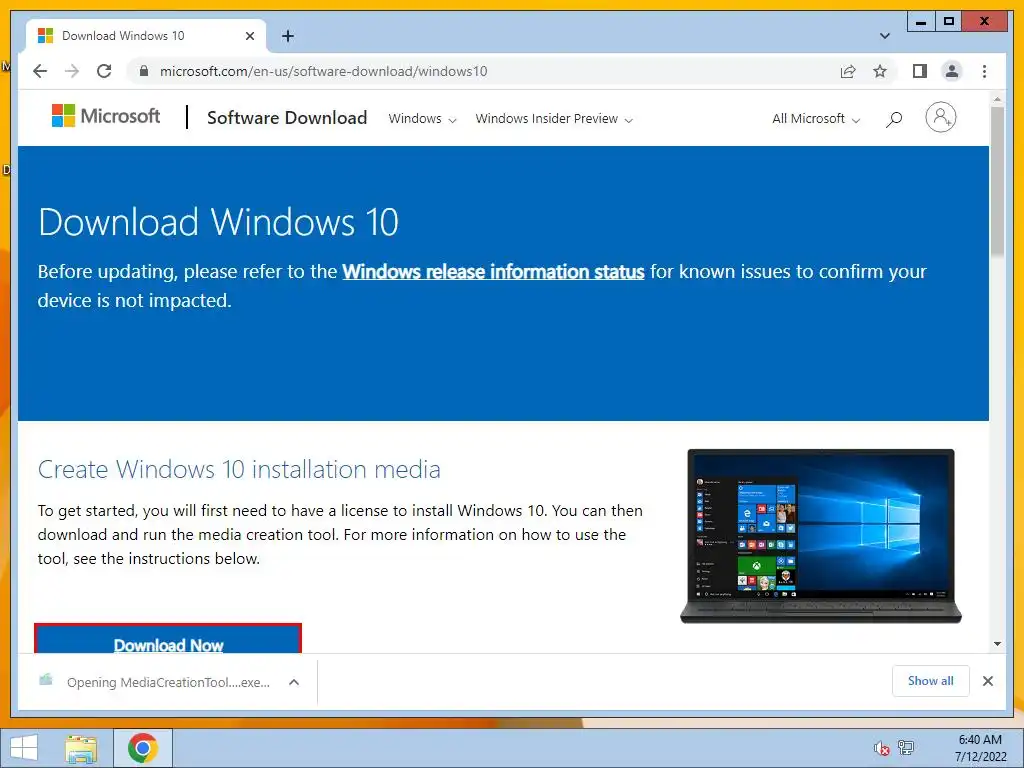Click the site search magnifier icon
1024x768 pixels.
click(894, 119)
